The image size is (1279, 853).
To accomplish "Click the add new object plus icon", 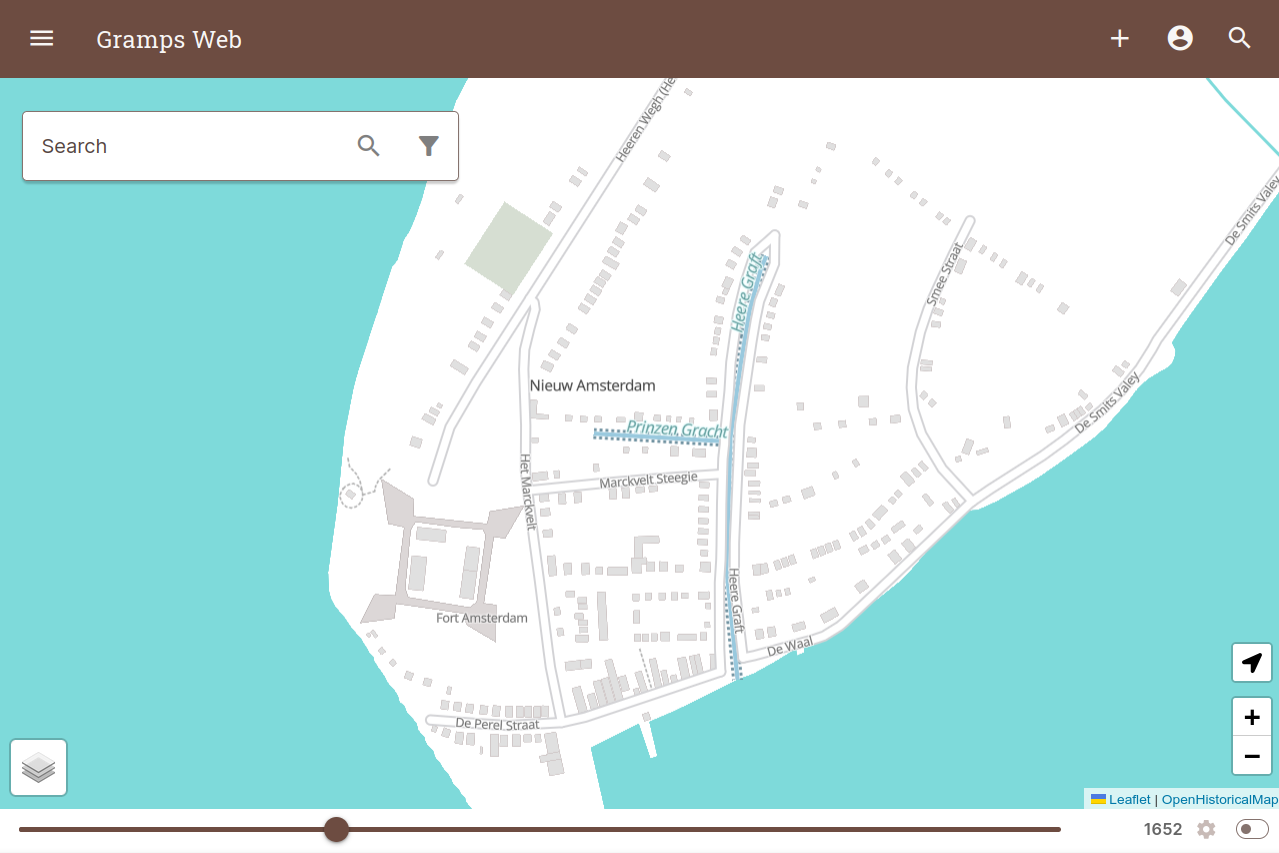I will (1120, 39).
